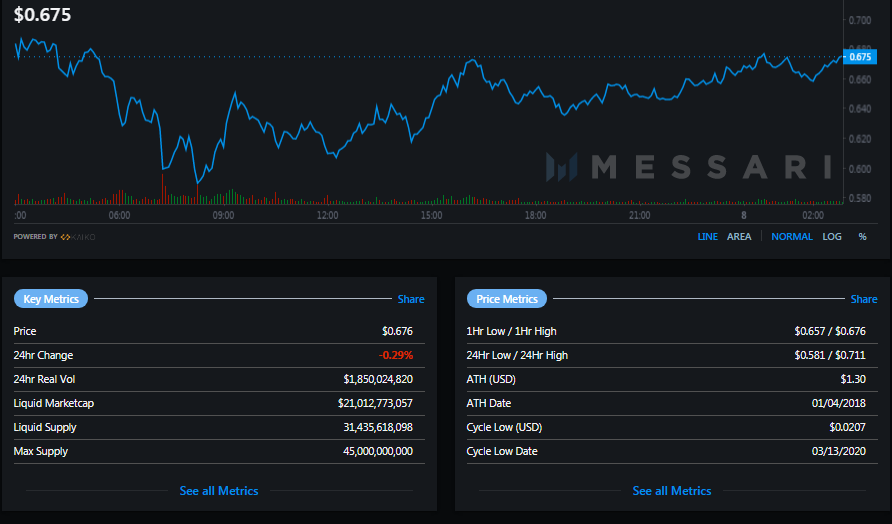Click the 09:00 time axis label
This screenshot has width=892, height=524.
click(224, 215)
